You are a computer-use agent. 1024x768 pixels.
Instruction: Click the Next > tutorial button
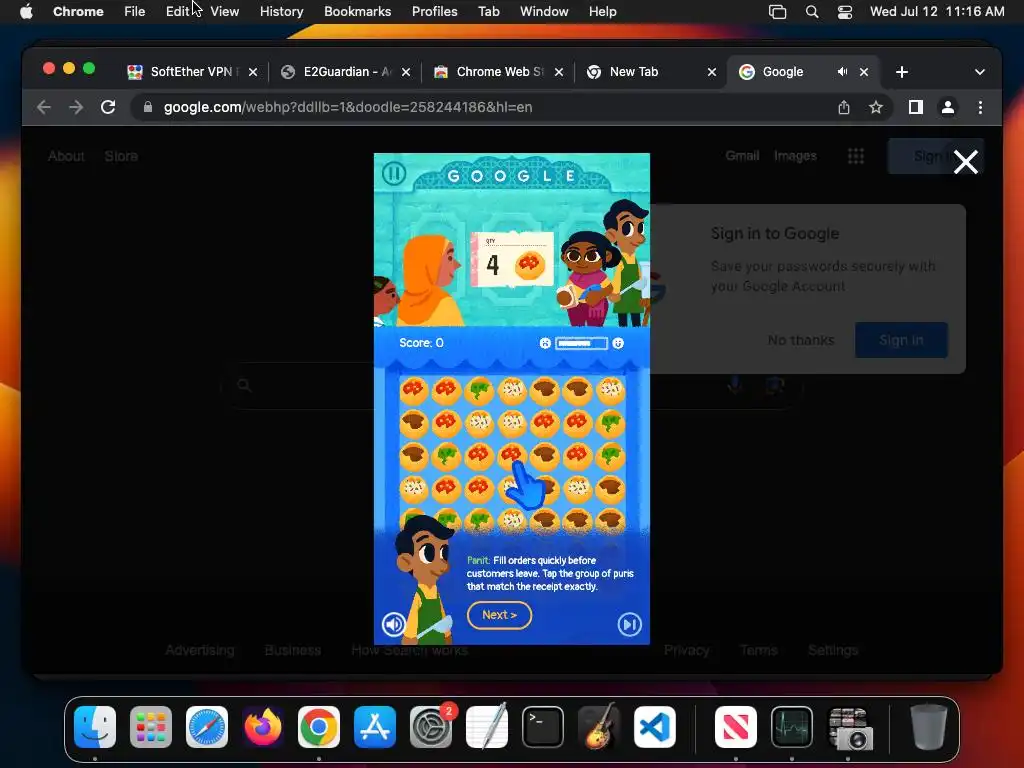(x=500, y=615)
